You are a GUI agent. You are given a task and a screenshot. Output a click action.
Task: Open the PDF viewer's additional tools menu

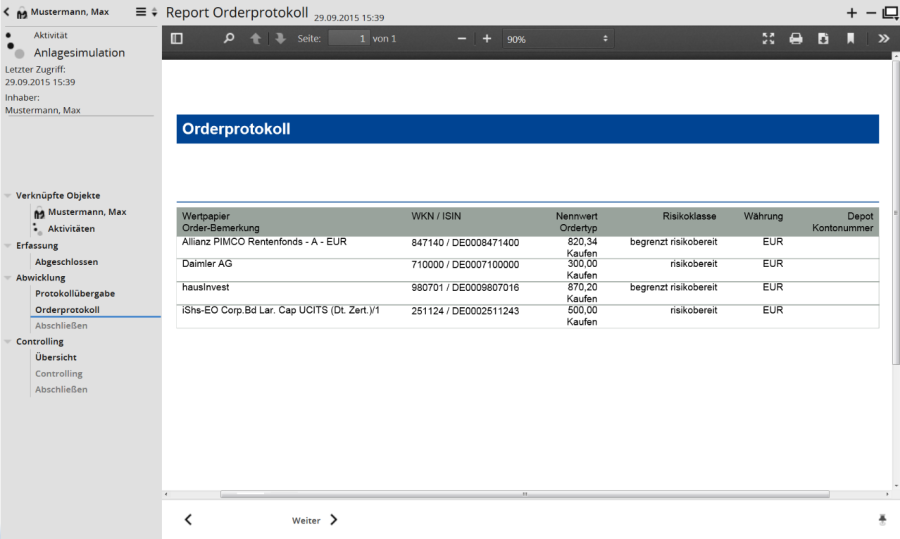[x=884, y=39]
